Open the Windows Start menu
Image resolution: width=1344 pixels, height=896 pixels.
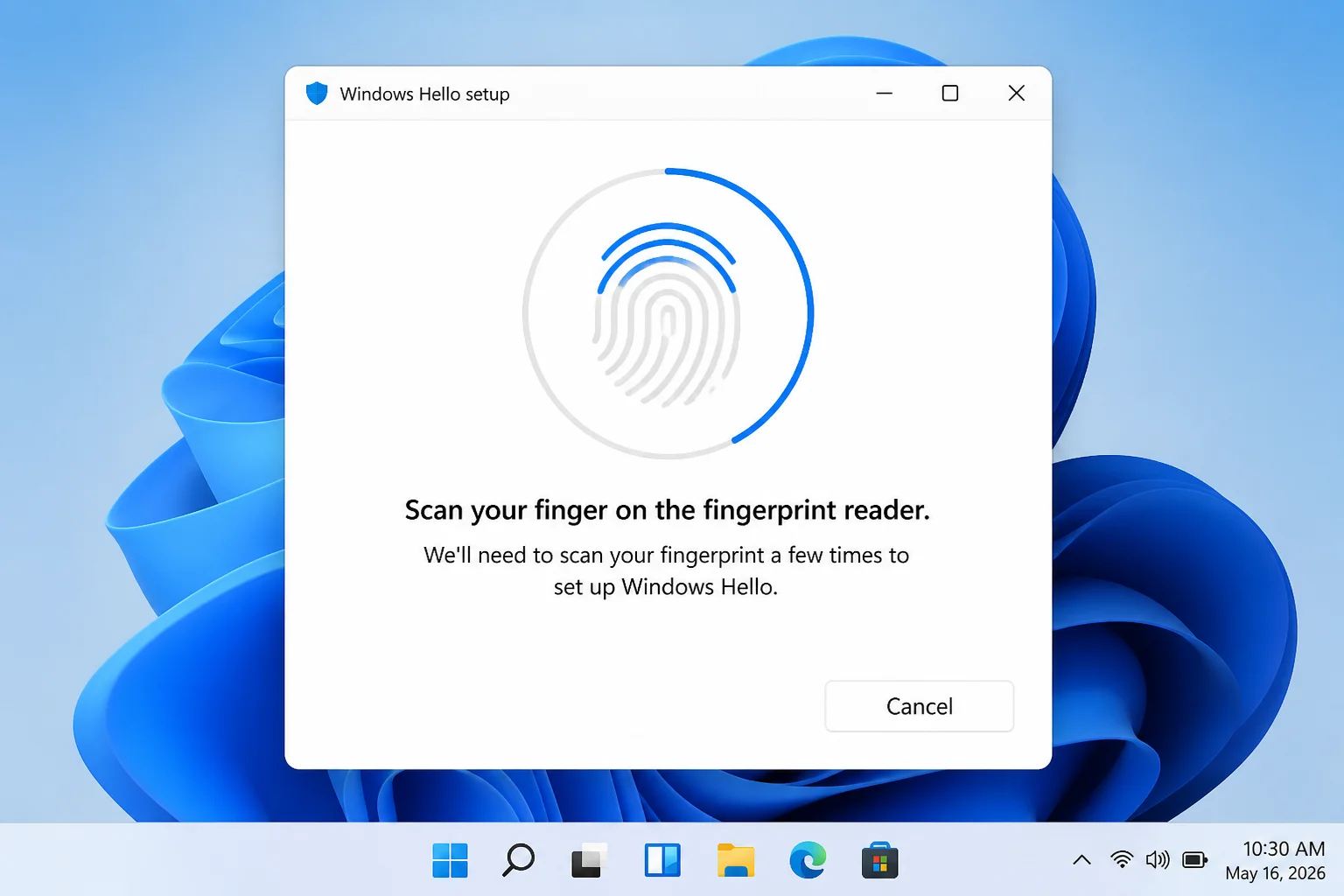(x=451, y=860)
